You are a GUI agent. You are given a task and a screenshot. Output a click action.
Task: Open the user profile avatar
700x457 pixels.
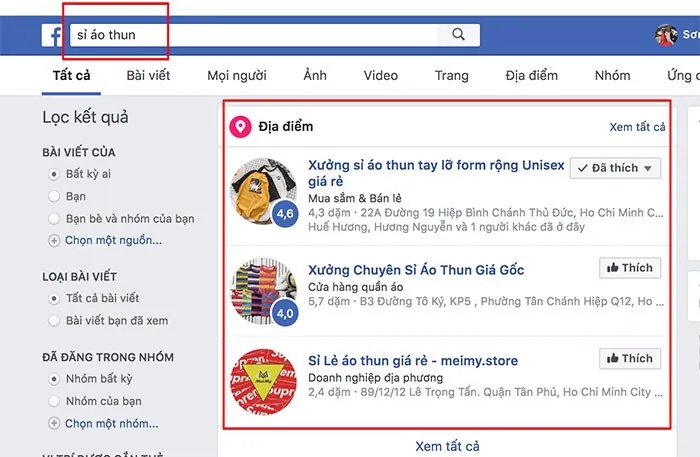point(666,35)
